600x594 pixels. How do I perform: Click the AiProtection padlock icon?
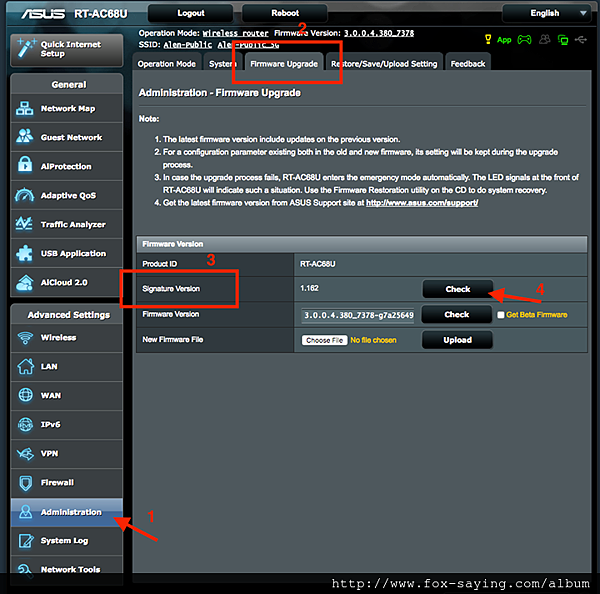pyautogui.click(x=25, y=165)
